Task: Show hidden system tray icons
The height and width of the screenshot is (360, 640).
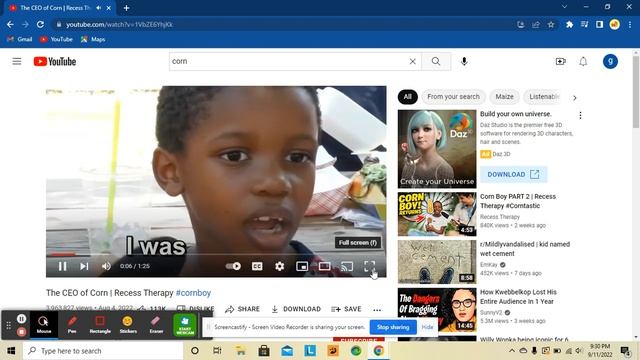Action: pos(512,351)
